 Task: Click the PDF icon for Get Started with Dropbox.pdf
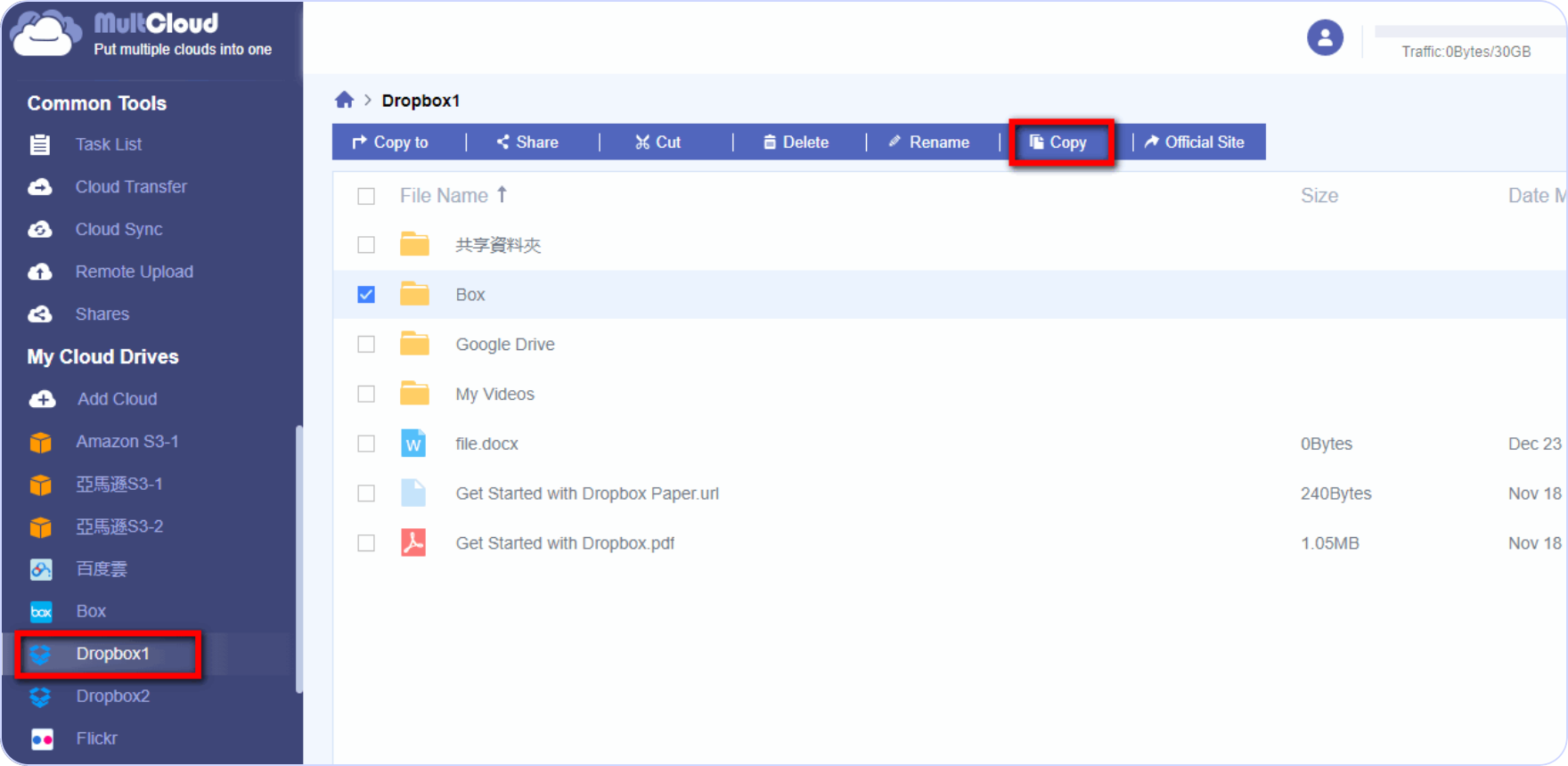coord(413,542)
